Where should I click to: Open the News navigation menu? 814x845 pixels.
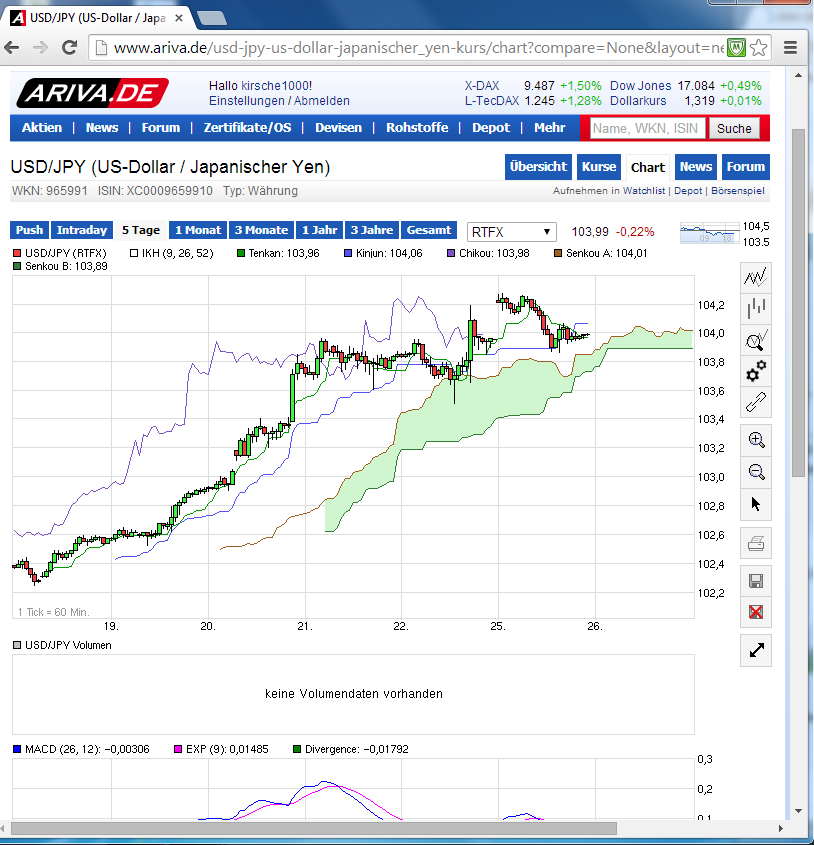102,128
